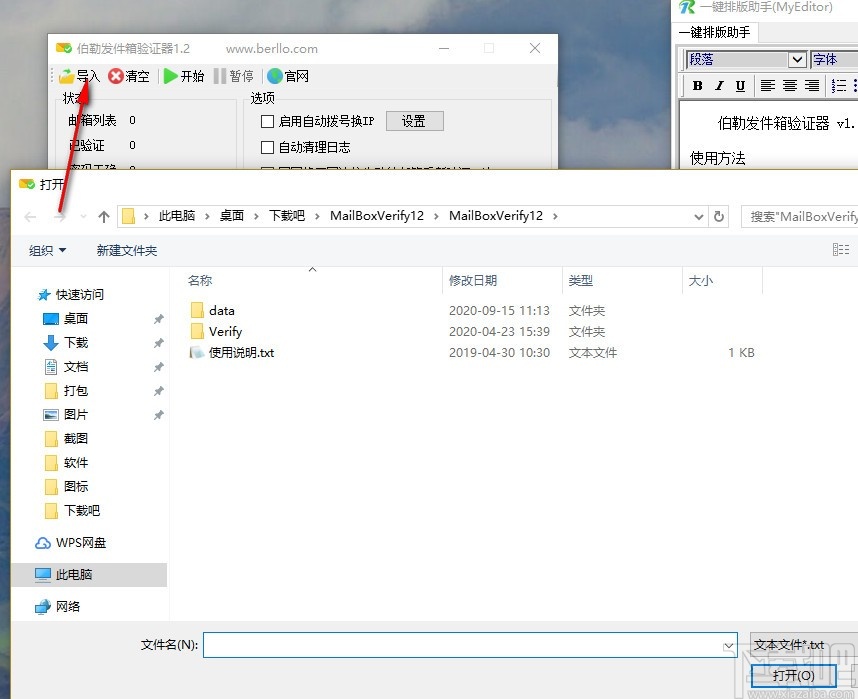The width and height of the screenshot is (858, 699).
Task: Enable 启用自动拨号换IP option
Action: point(266,121)
